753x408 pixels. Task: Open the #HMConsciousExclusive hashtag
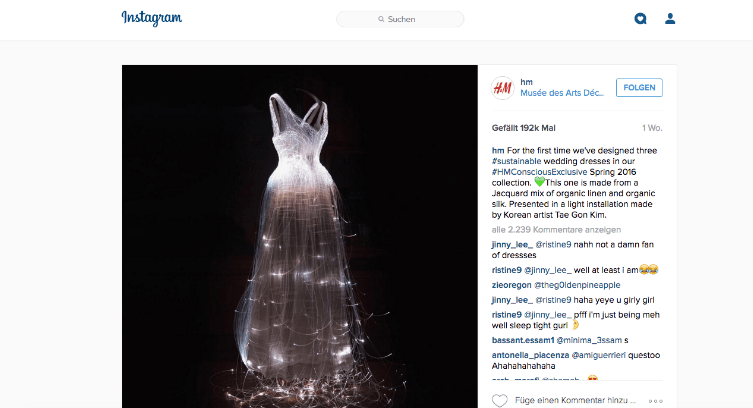click(539, 172)
